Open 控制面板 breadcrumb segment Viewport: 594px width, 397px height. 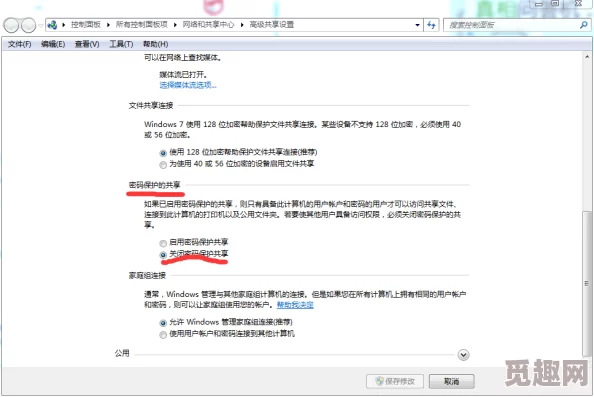(x=86, y=25)
